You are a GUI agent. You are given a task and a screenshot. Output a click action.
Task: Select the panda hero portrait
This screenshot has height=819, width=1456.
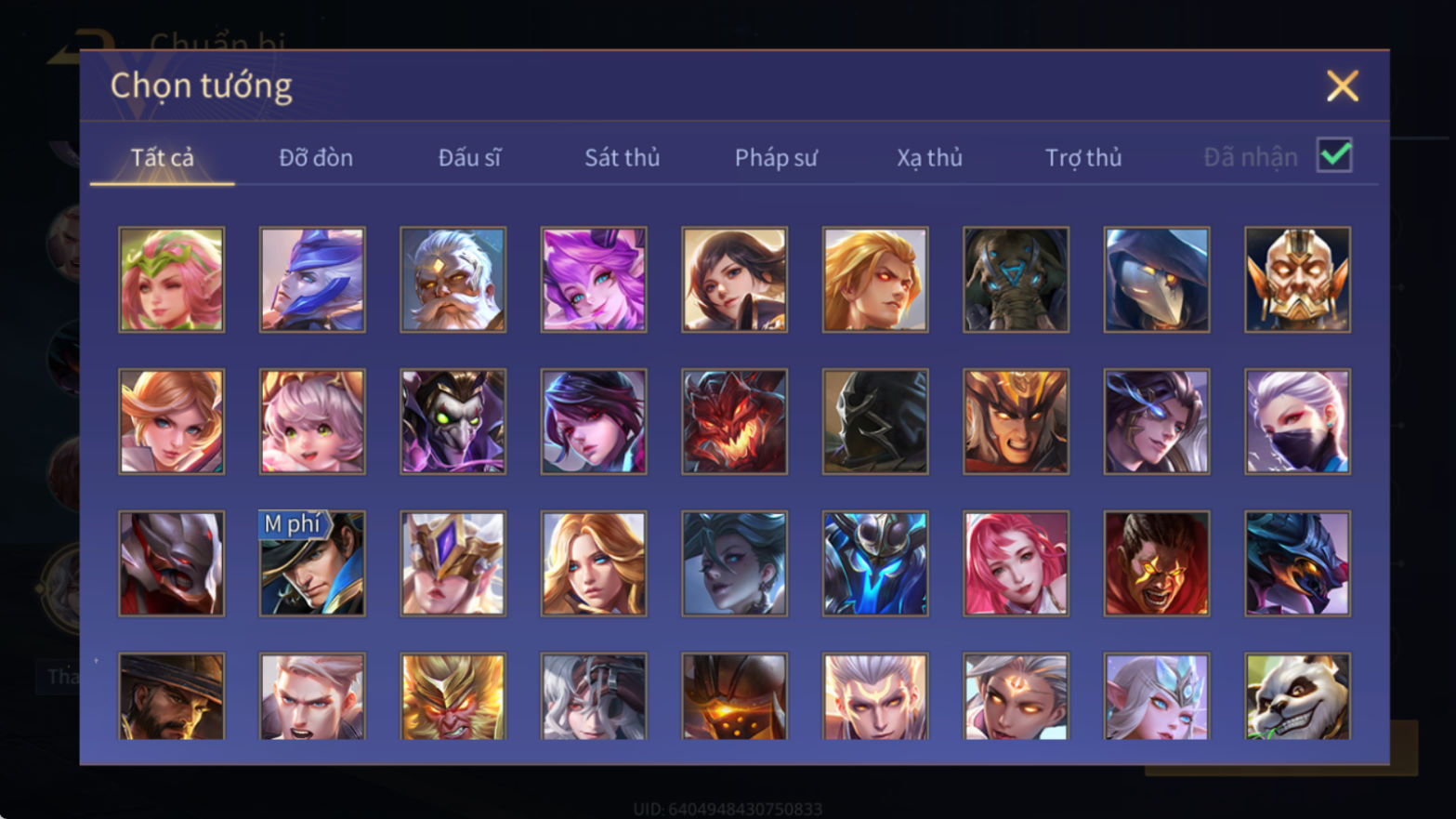(1297, 696)
